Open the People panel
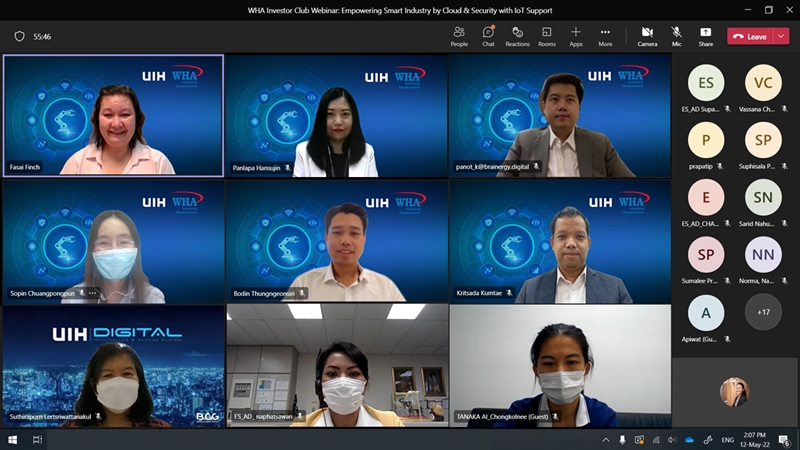This screenshot has height=450, width=800. click(459, 36)
